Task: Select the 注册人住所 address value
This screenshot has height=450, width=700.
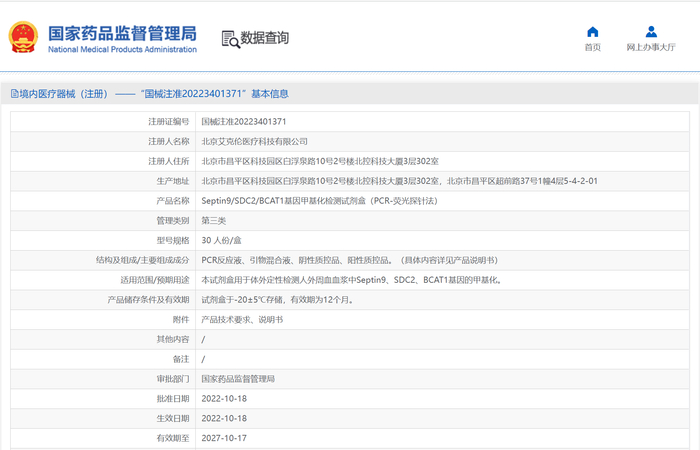Action: (320, 161)
